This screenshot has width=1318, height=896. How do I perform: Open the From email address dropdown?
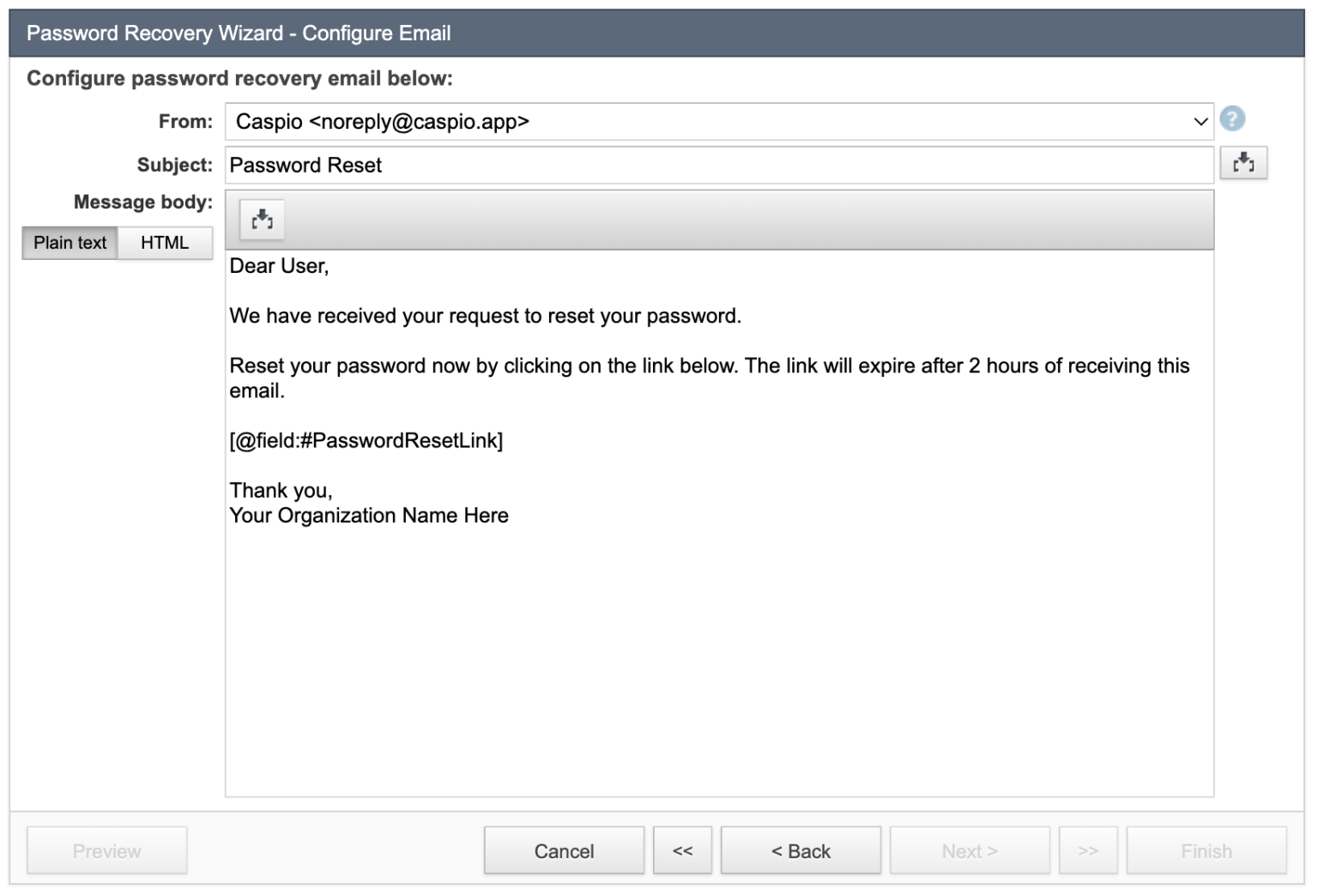click(x=1200, y=122)
